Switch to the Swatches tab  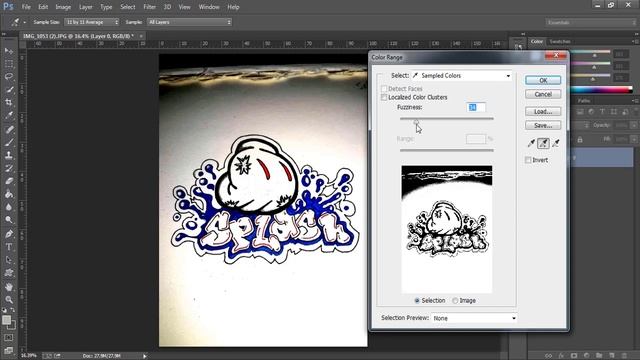coord(560,42)
